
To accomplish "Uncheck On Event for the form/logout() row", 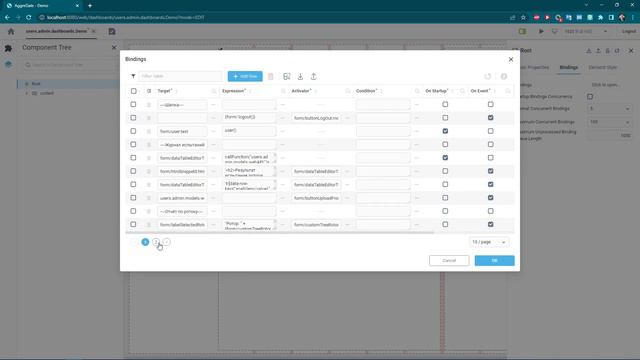I will point(490,118).
